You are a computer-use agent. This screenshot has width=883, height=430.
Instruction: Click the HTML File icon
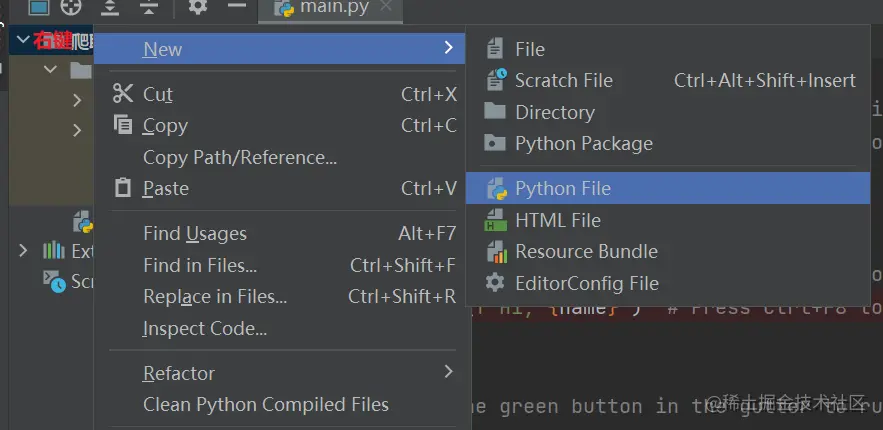(496, 220)
